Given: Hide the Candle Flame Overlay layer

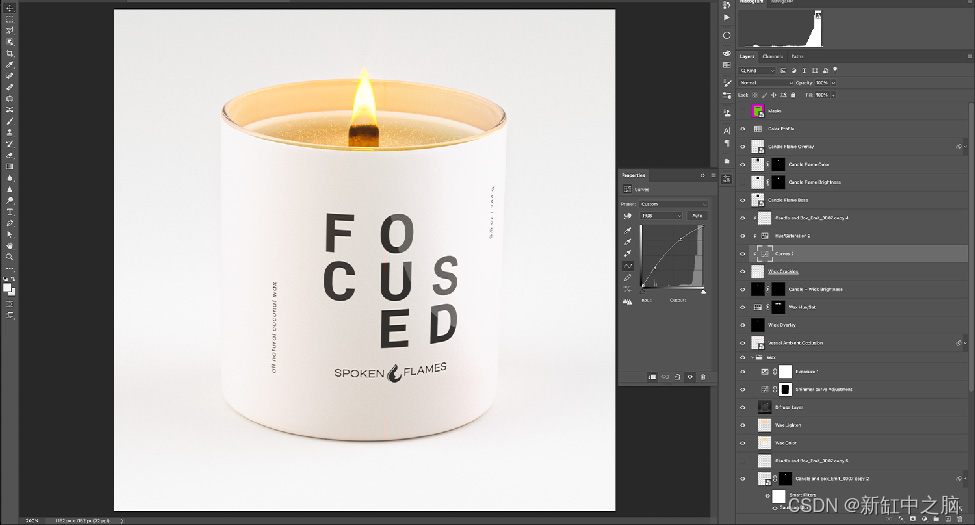Looking at the screenshot, I should coord(742,147).
